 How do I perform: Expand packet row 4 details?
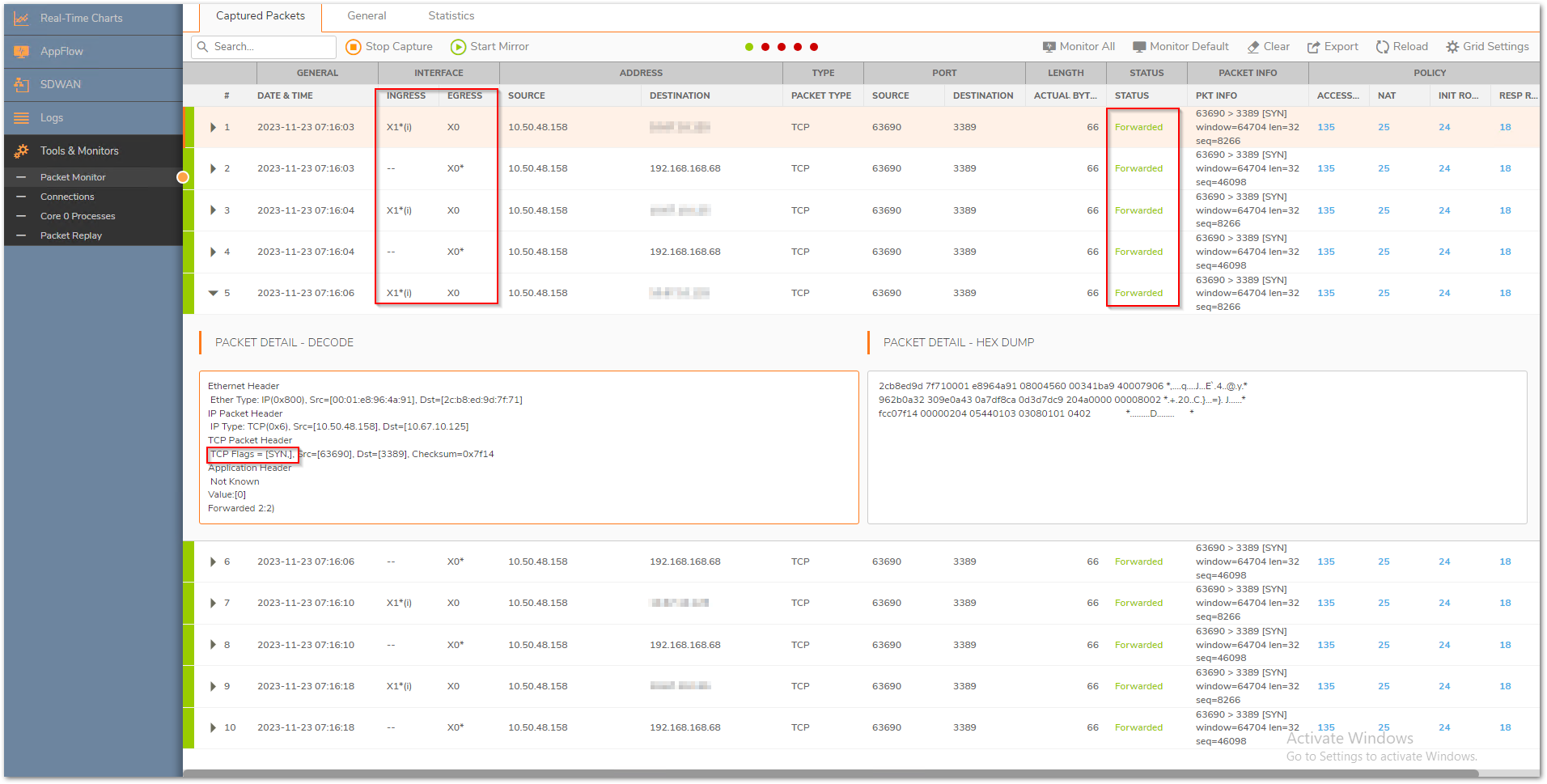pos(214,252)
